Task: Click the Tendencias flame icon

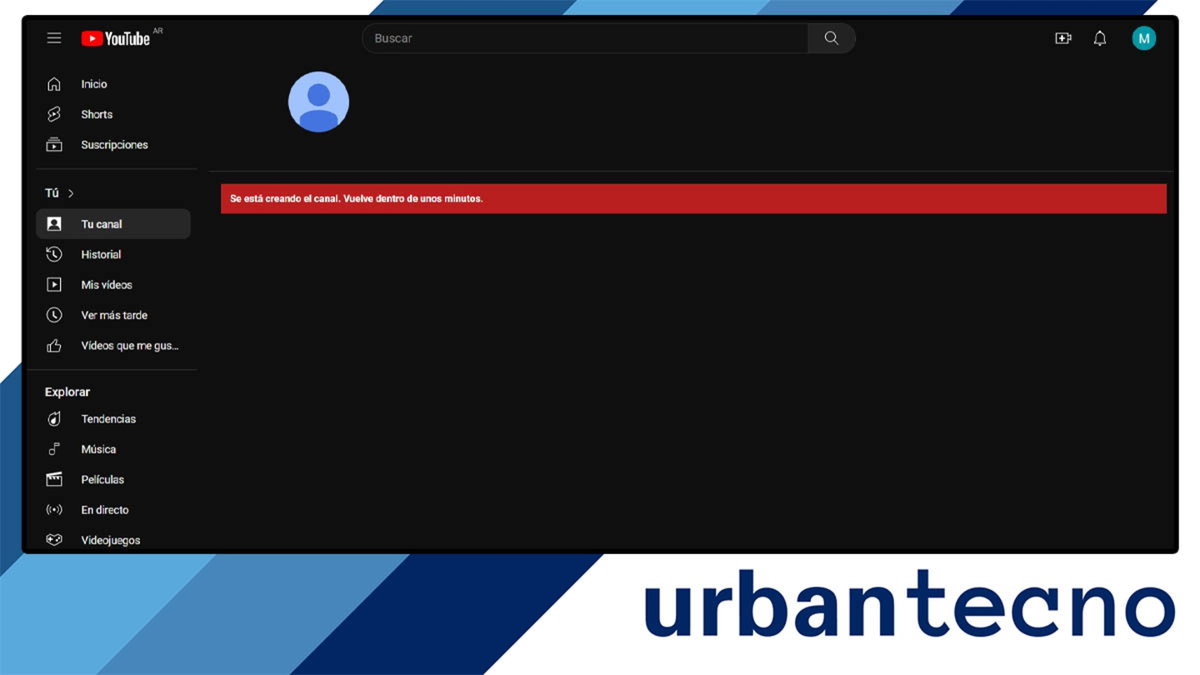Action: coord(54,419)
